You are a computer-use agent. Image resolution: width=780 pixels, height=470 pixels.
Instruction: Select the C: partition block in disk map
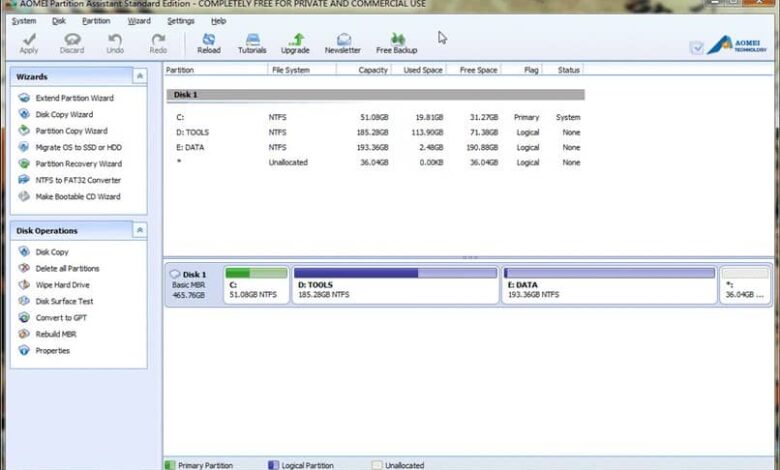(256, 285)
